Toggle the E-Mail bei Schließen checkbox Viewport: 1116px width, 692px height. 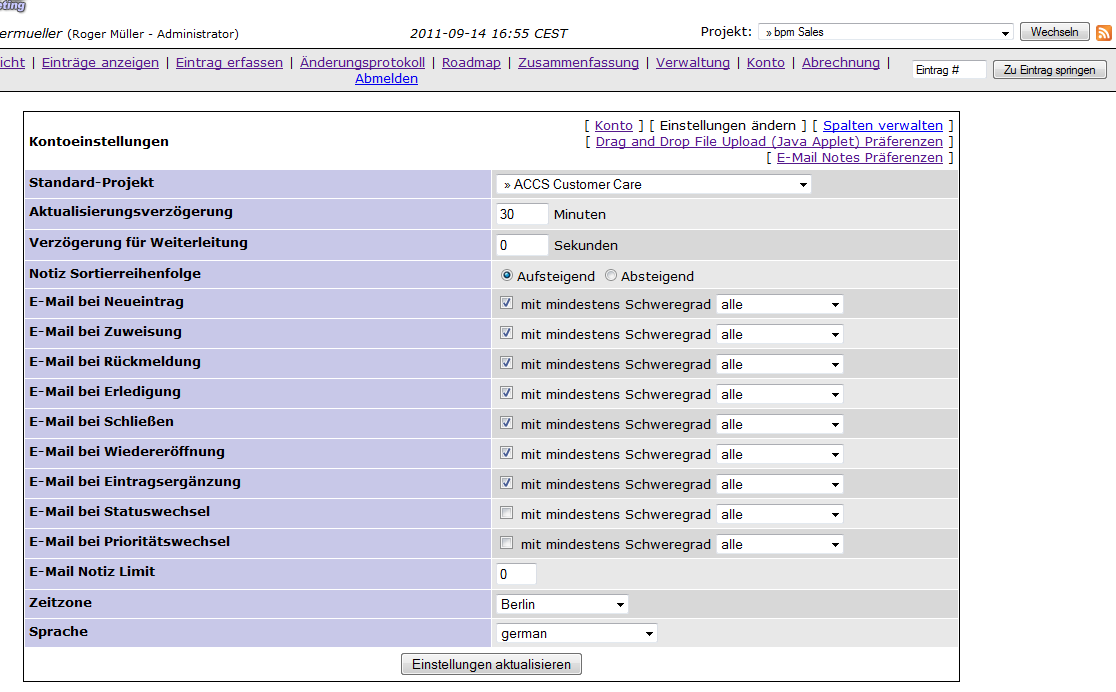(x=506, y=422)
